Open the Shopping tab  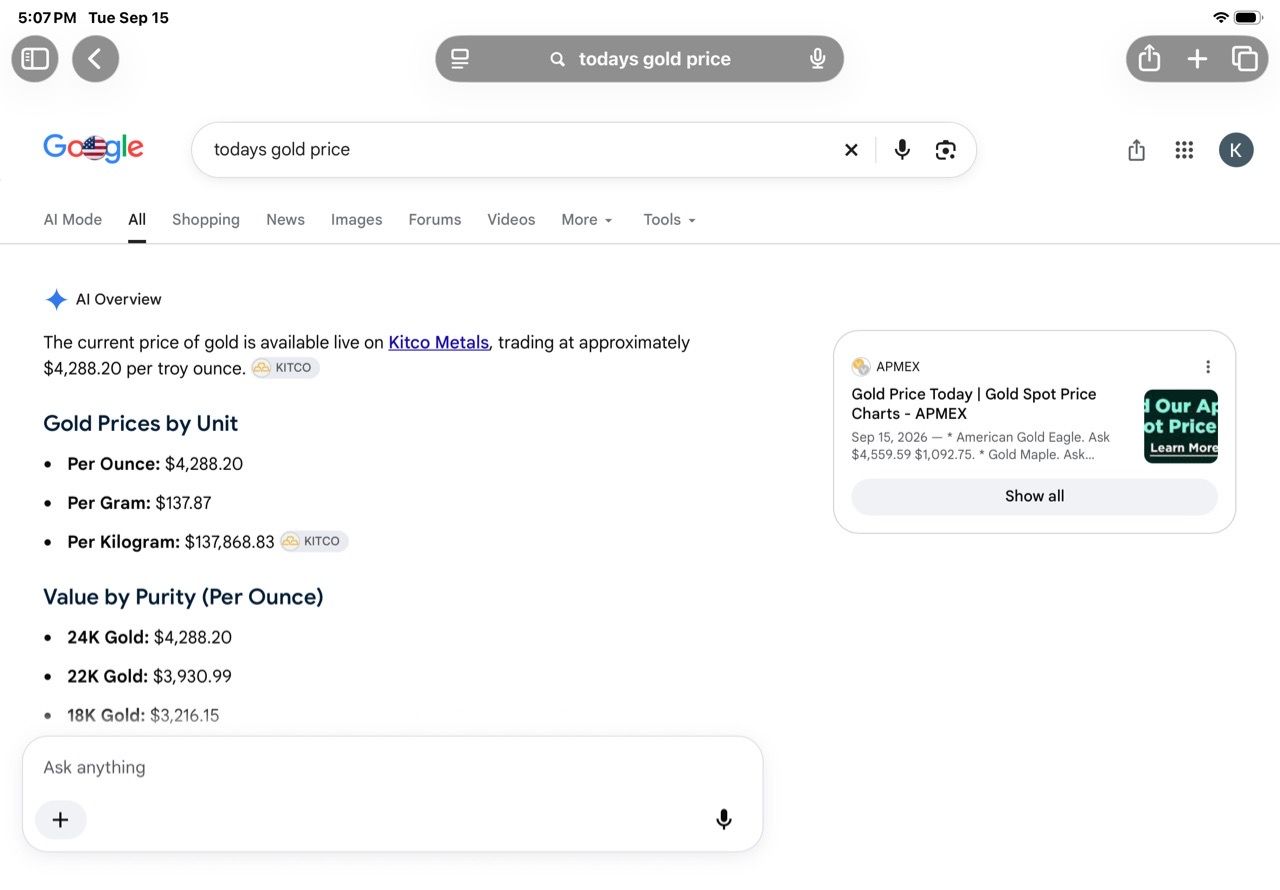tap(206, 220)
